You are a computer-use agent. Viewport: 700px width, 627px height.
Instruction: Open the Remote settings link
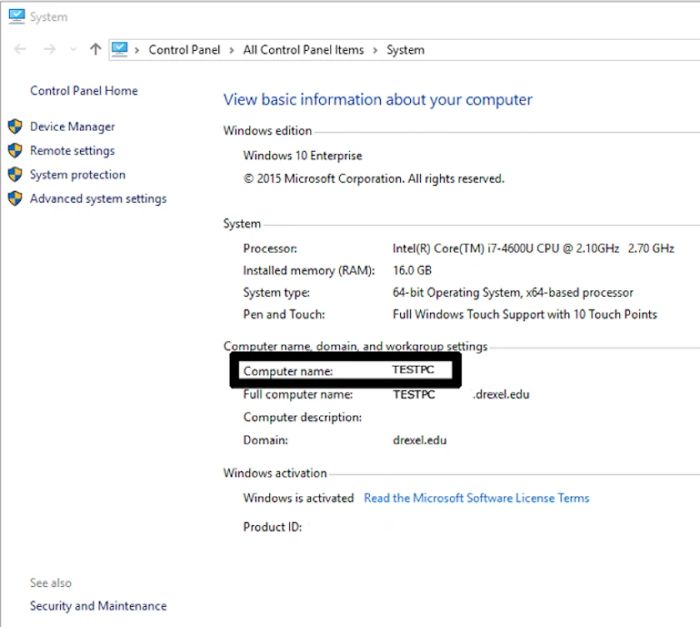coord(72,151)
